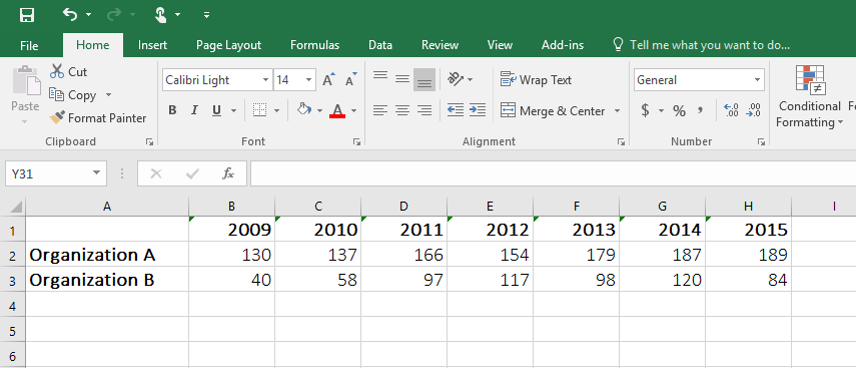Open Customize Quick Access Toolbar dropdown
This screenshot has width=856, height=368.
click(206, 15)
